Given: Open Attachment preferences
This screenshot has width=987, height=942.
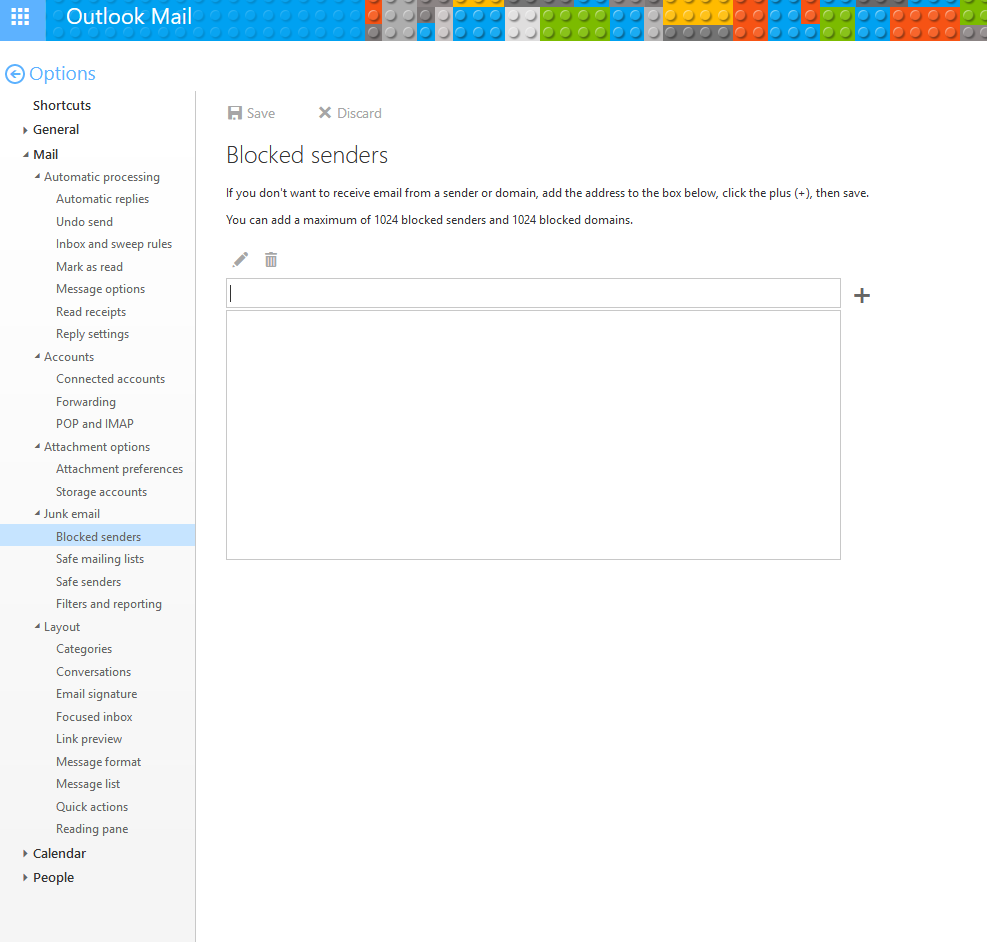Looking at the screenshot, I should pyautogui.click(x=120, y=469).
